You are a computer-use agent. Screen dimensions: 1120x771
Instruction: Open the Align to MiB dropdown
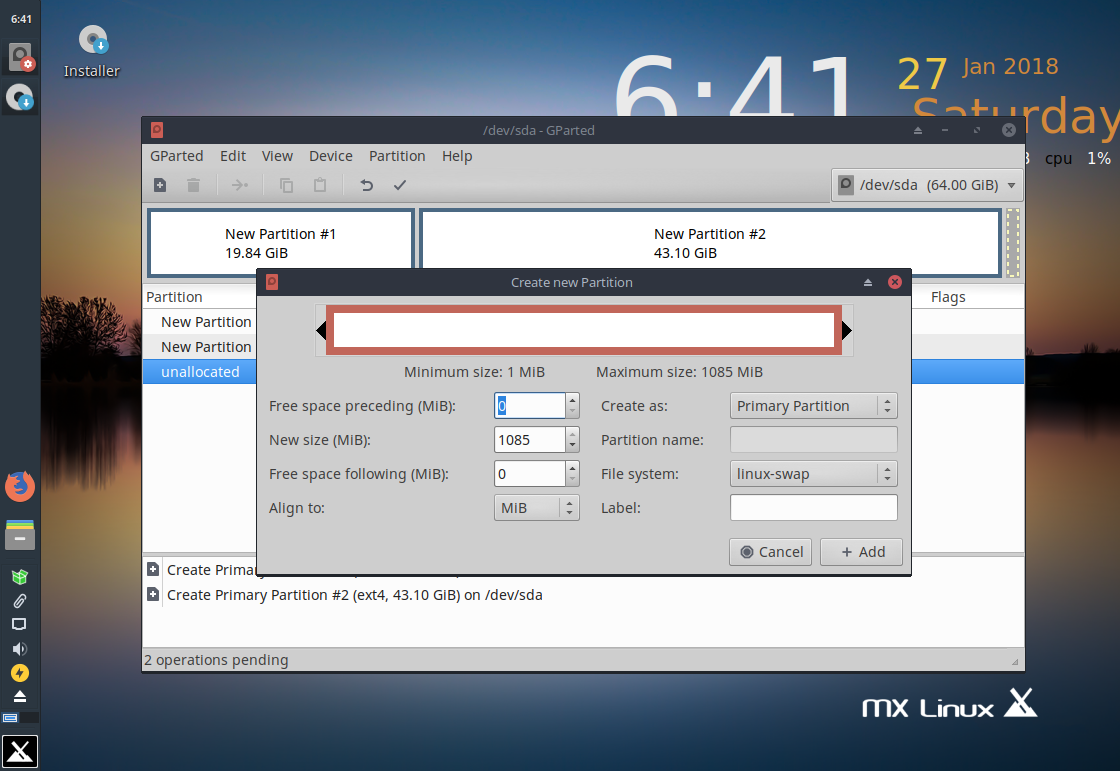click(x=536, y=508)
